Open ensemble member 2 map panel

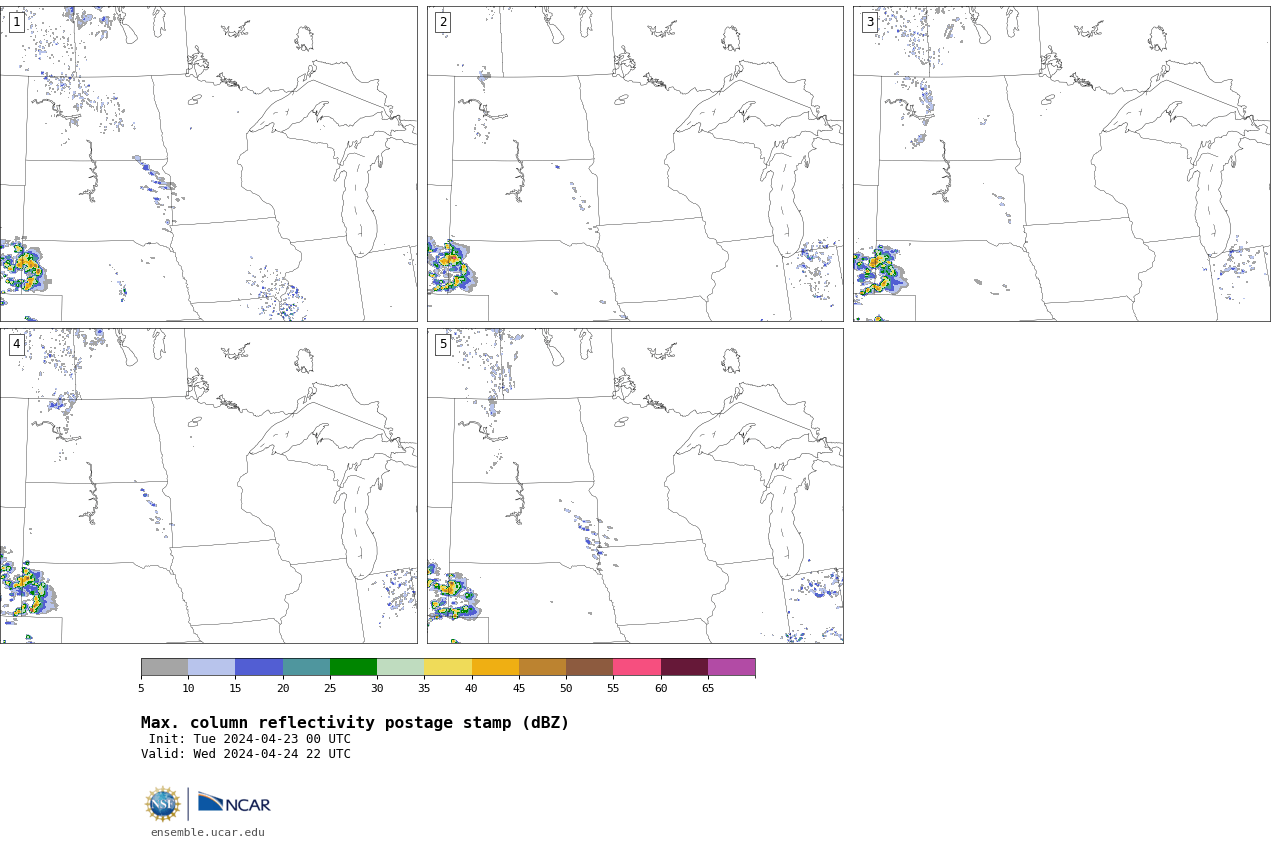635,164
